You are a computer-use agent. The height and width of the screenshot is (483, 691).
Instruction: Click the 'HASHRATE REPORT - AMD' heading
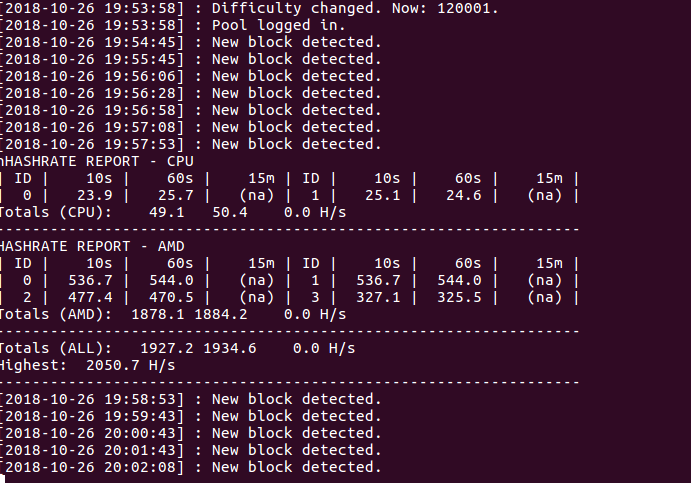[93, 246]
